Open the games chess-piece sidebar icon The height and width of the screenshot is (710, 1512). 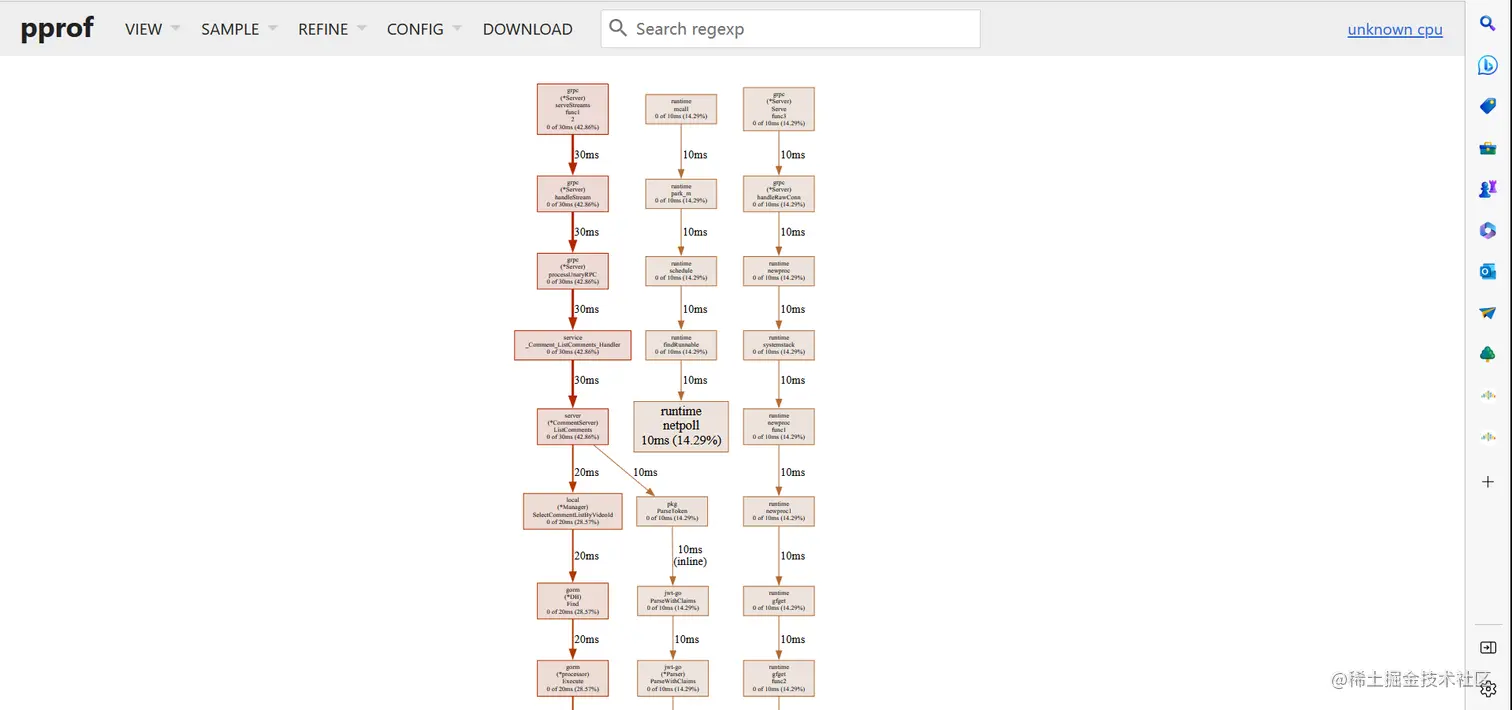[1488, 189]
